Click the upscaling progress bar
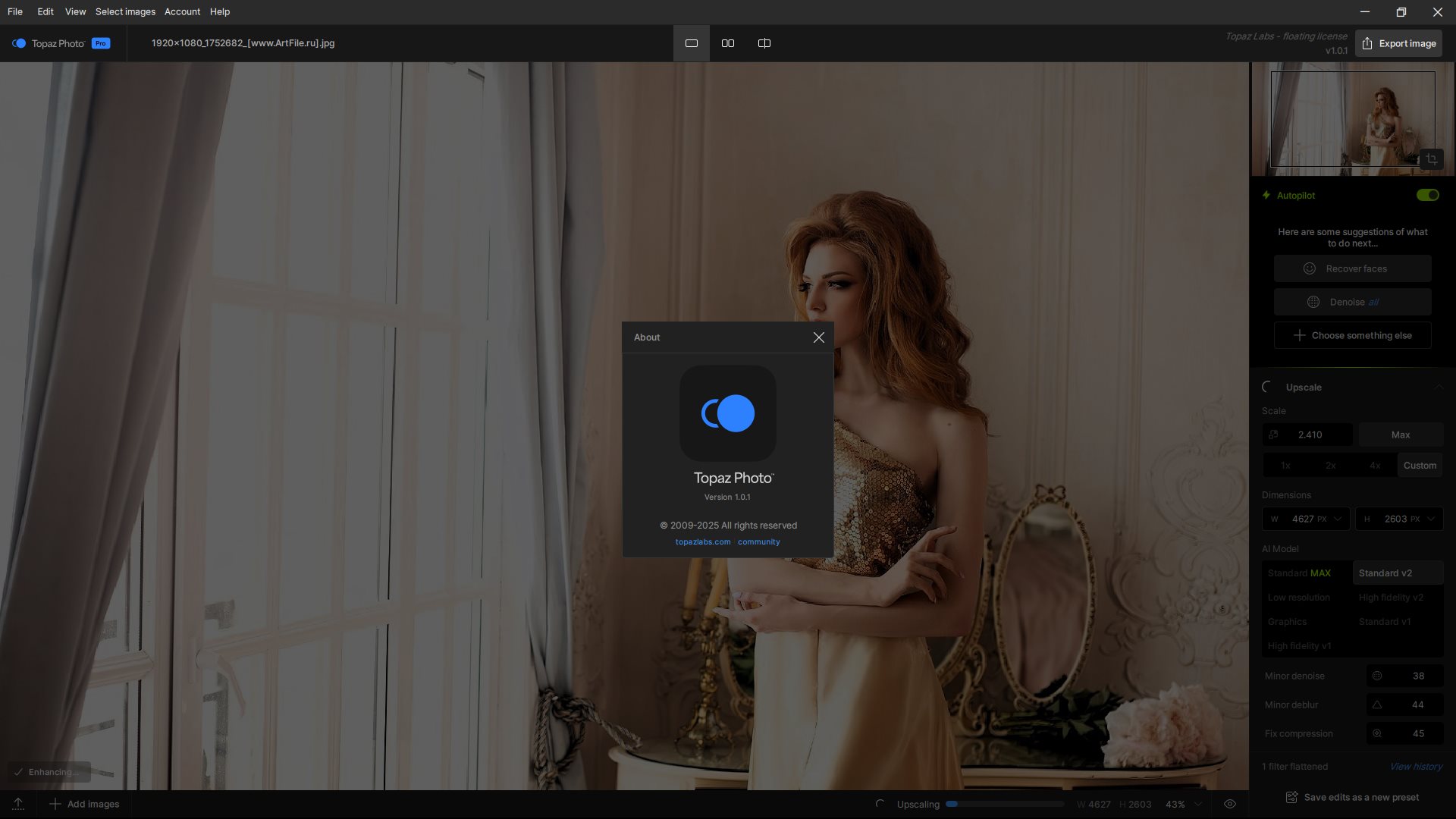The width and height of the screenshot is (1456, 819). pos(1004,804)
